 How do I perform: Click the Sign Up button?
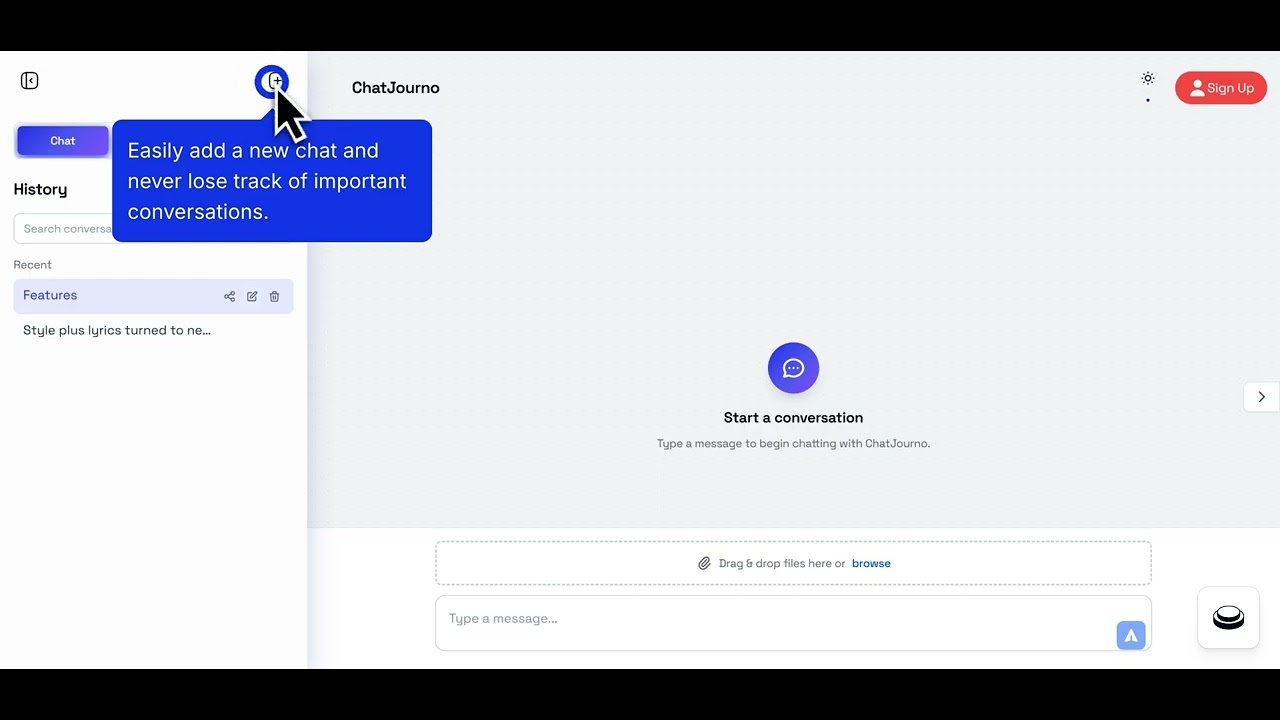1221,88
